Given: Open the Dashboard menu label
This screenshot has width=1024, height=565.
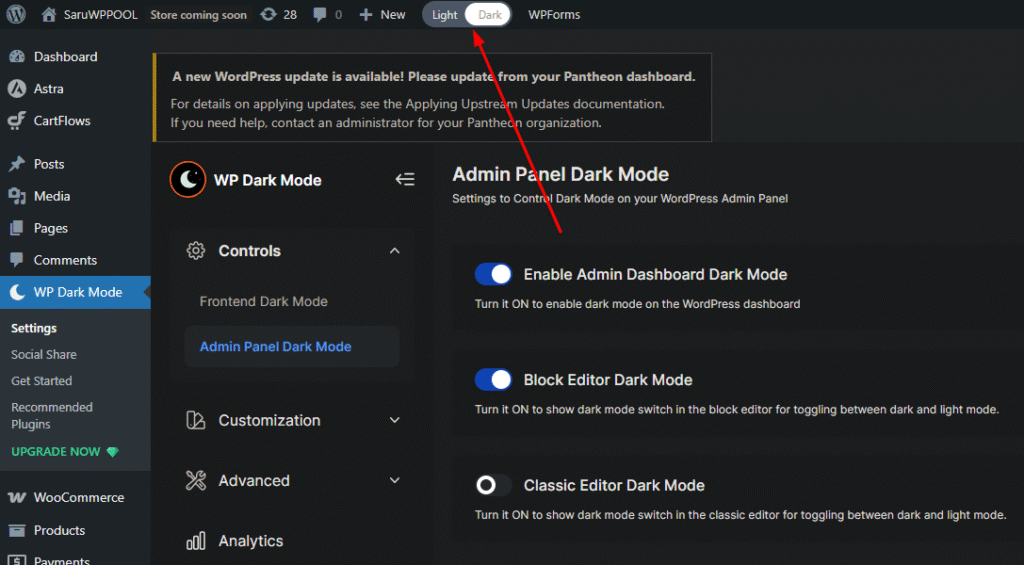Looking at the screenshot, I should tap(65, 57).
